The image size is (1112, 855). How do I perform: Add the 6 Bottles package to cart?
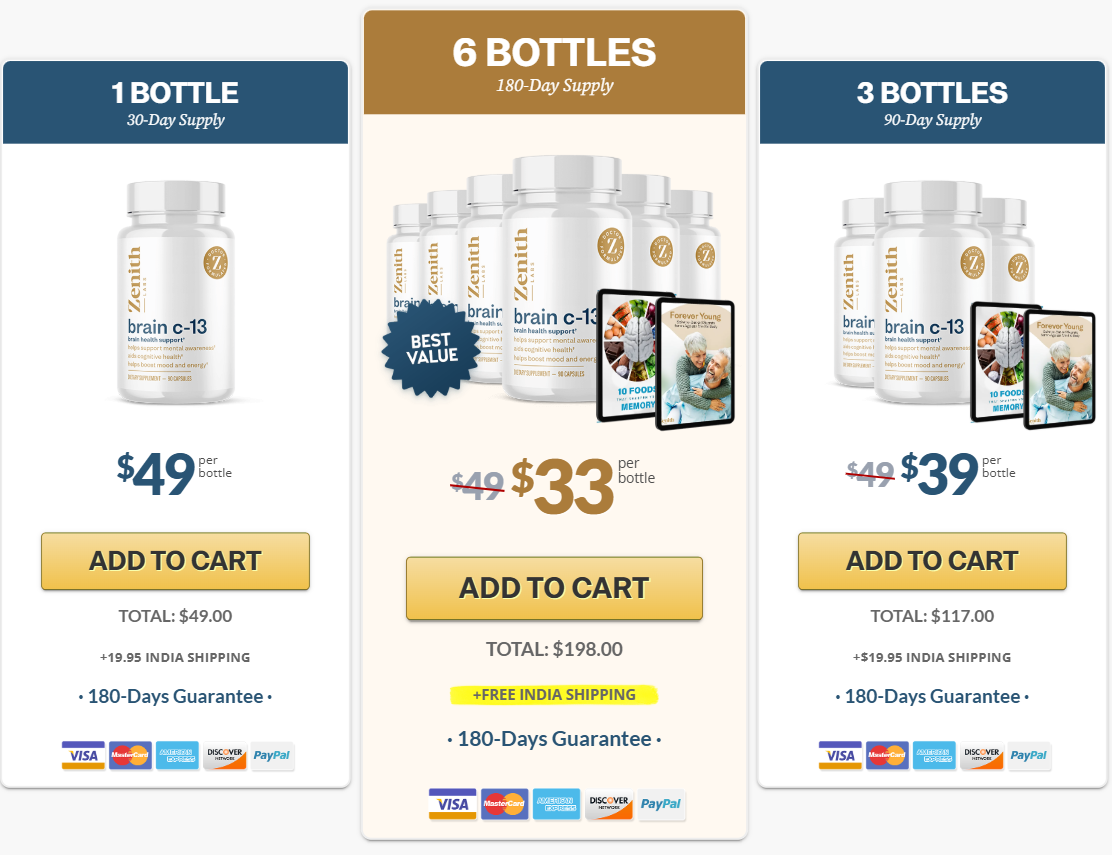(x=555, y=588)
